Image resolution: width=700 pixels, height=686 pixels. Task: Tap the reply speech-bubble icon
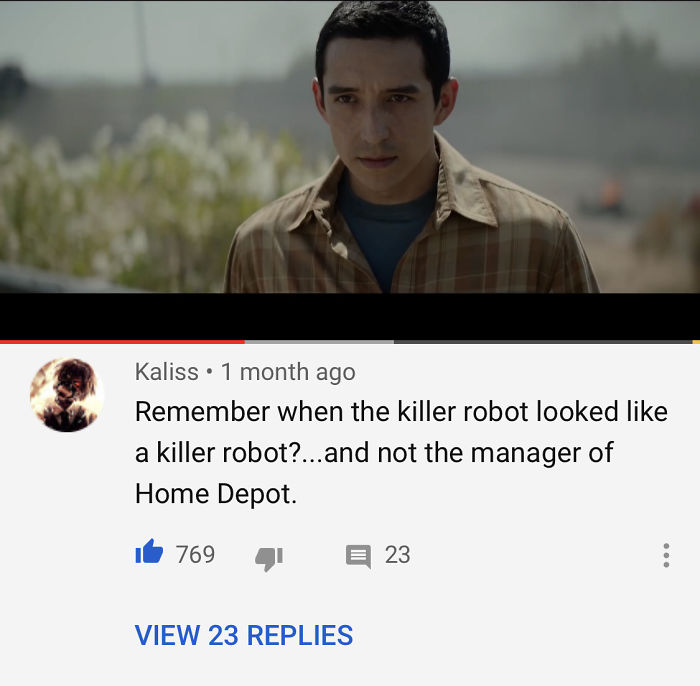358,557
